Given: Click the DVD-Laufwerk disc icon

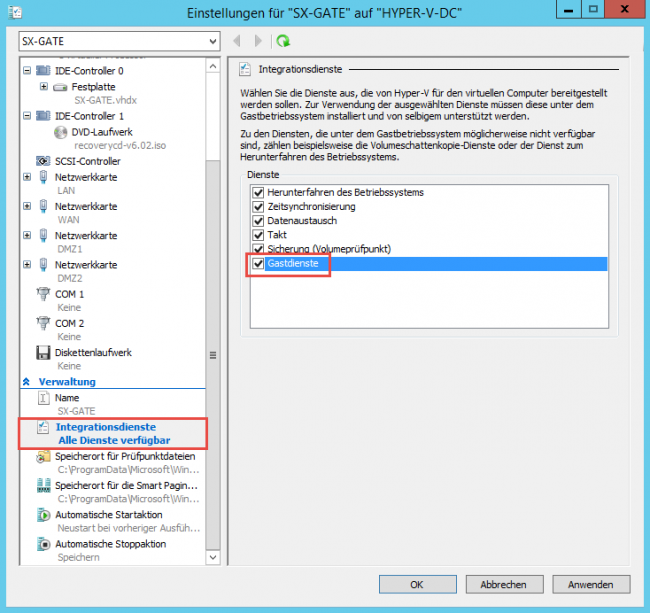Looking at the screenshot, I should (59, 132).
